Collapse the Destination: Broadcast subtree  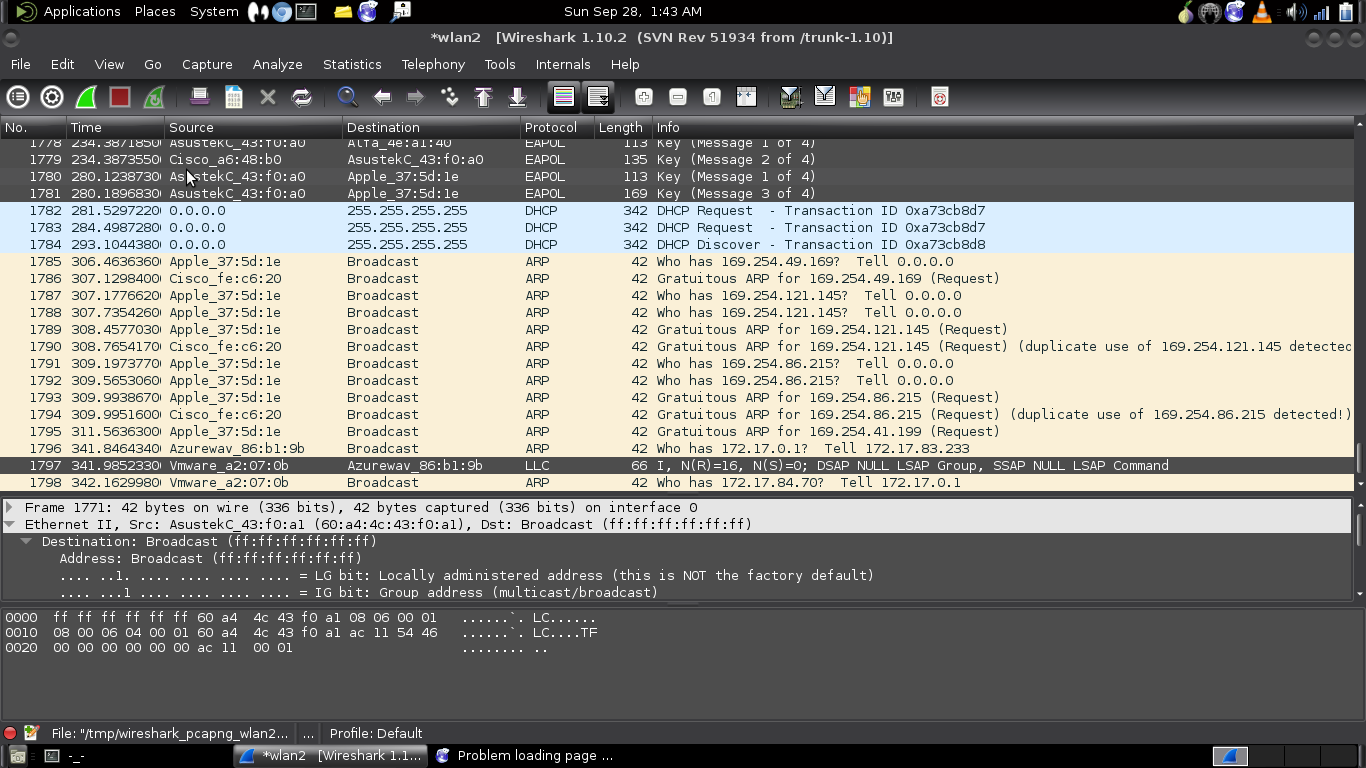[27, 541]
